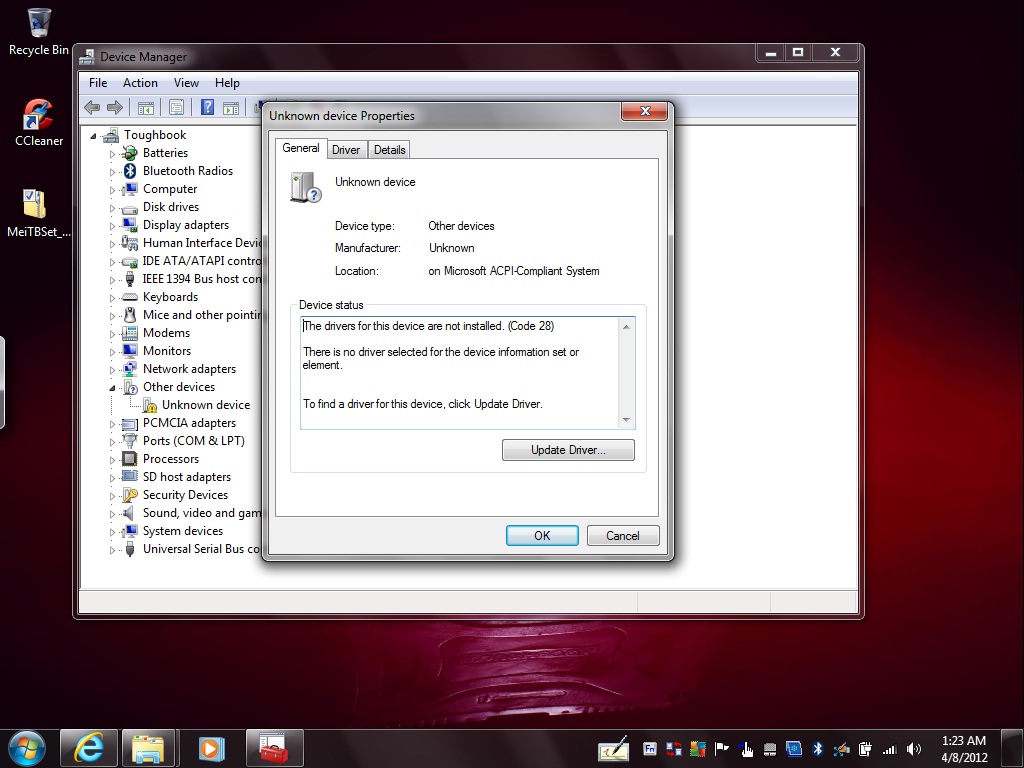
Task: Toggle the Show/Hide Console Tree toolbar icon
Action: [146, 108]
